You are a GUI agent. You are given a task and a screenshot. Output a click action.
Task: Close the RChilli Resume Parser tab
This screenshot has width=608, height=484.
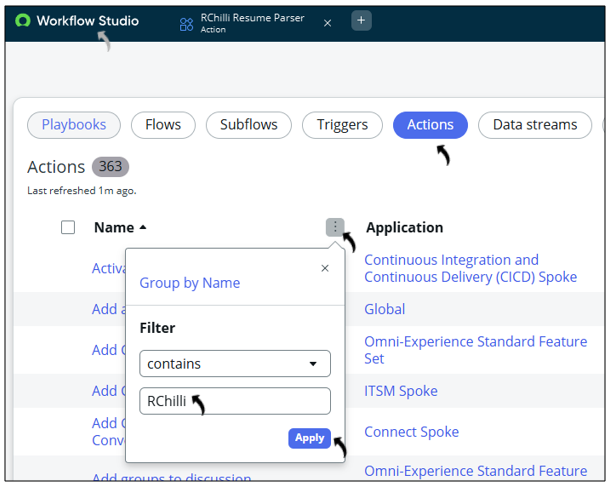pos(327,23)
